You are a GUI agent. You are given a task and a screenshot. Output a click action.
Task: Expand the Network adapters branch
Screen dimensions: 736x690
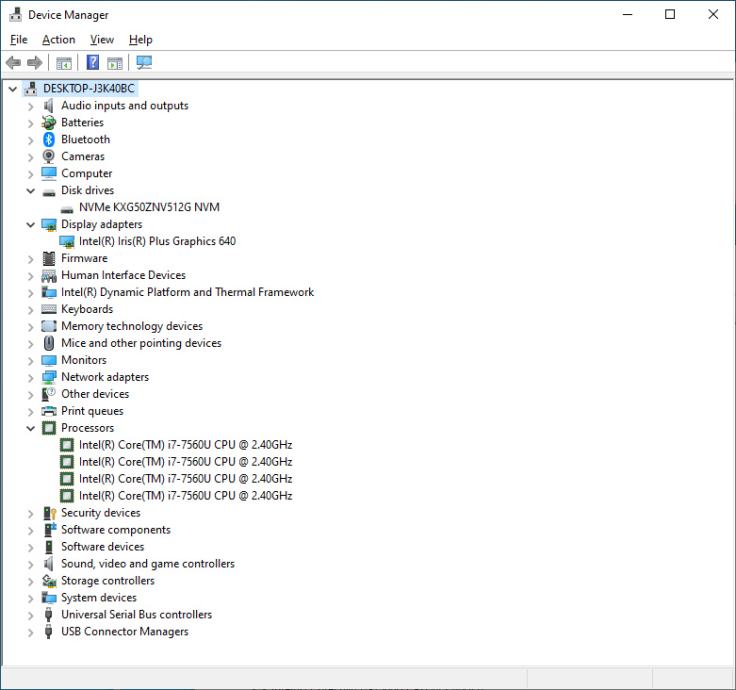coord(31,377)
